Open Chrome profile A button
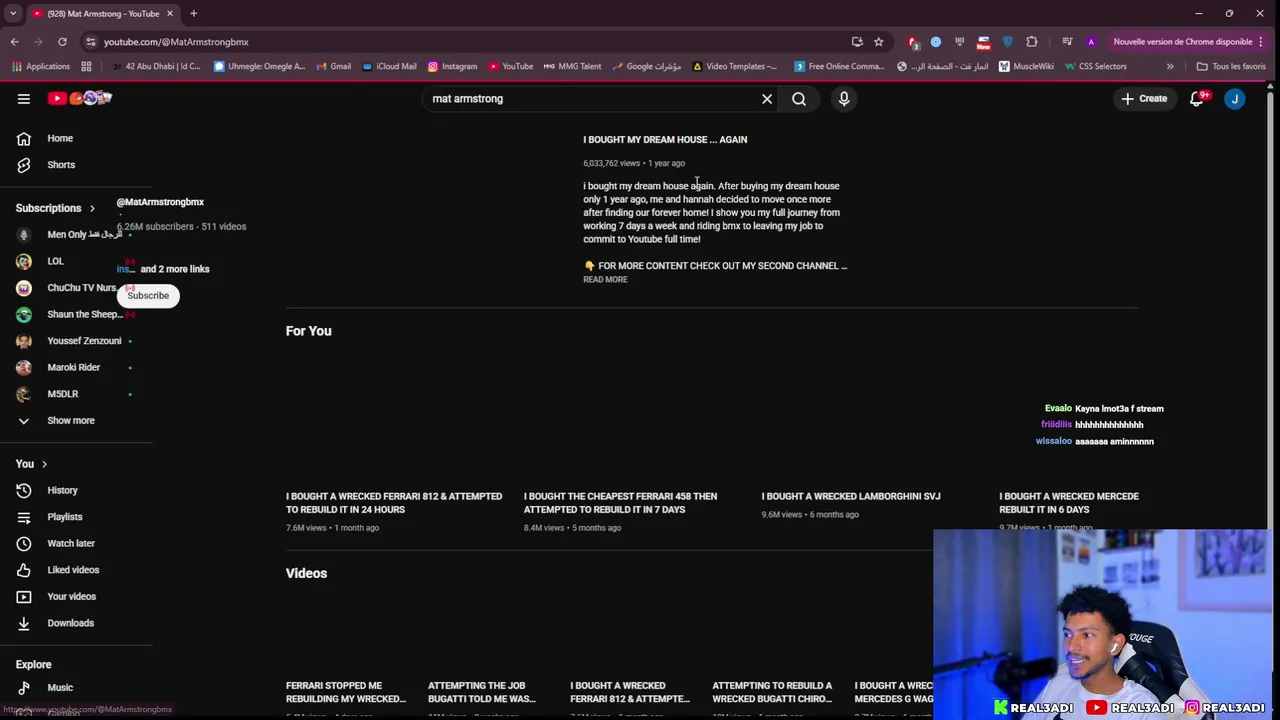 [x=1091, y=42]
